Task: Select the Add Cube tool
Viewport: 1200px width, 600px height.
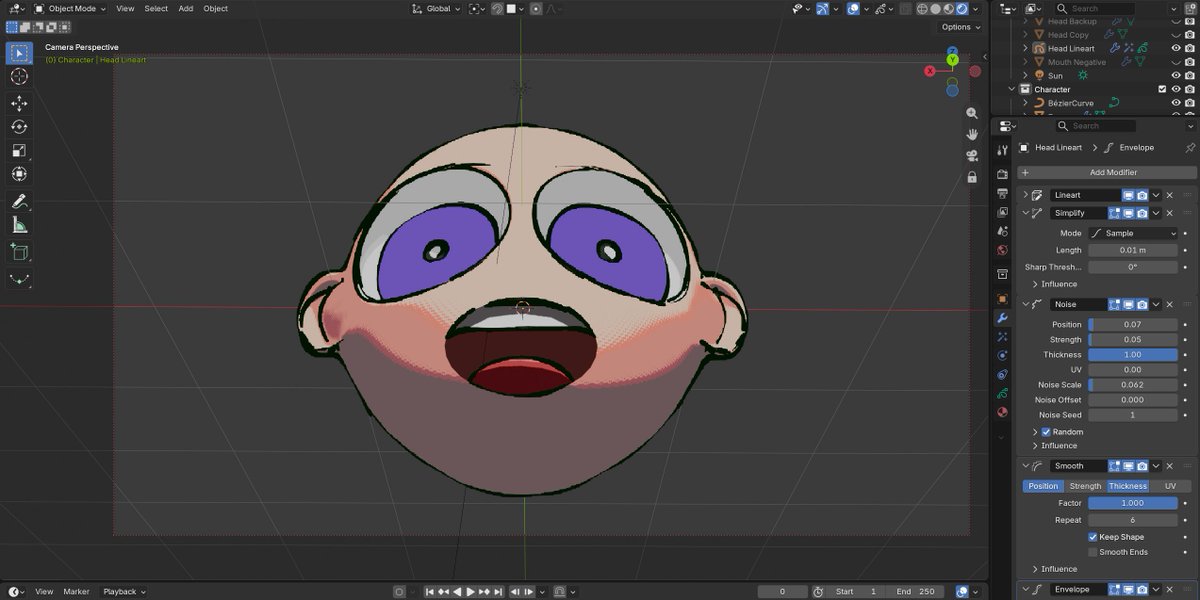Action: [19, 252]
